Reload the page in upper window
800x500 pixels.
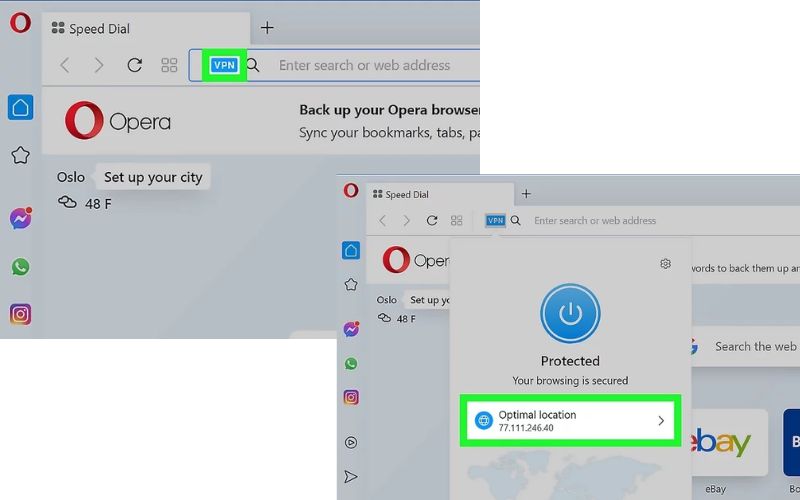click(x=135, y=65)
